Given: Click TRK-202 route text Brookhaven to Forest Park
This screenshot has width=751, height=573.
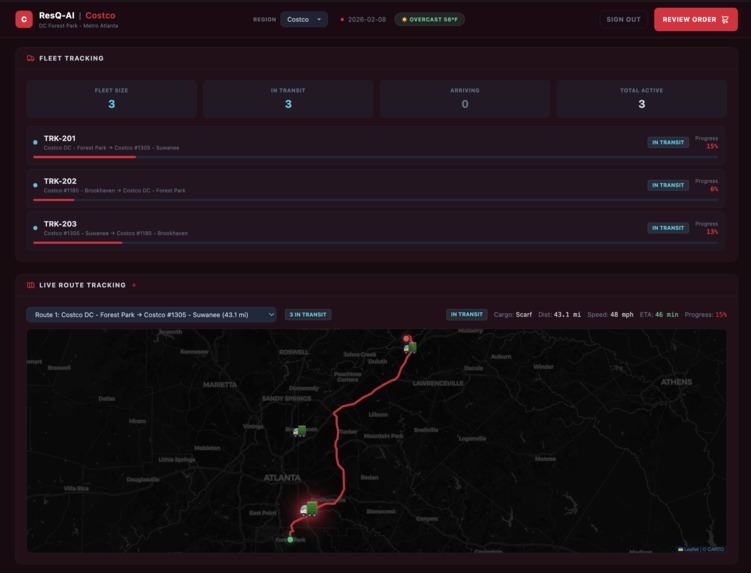Looking at the screenshot, I should pos(114,190).
